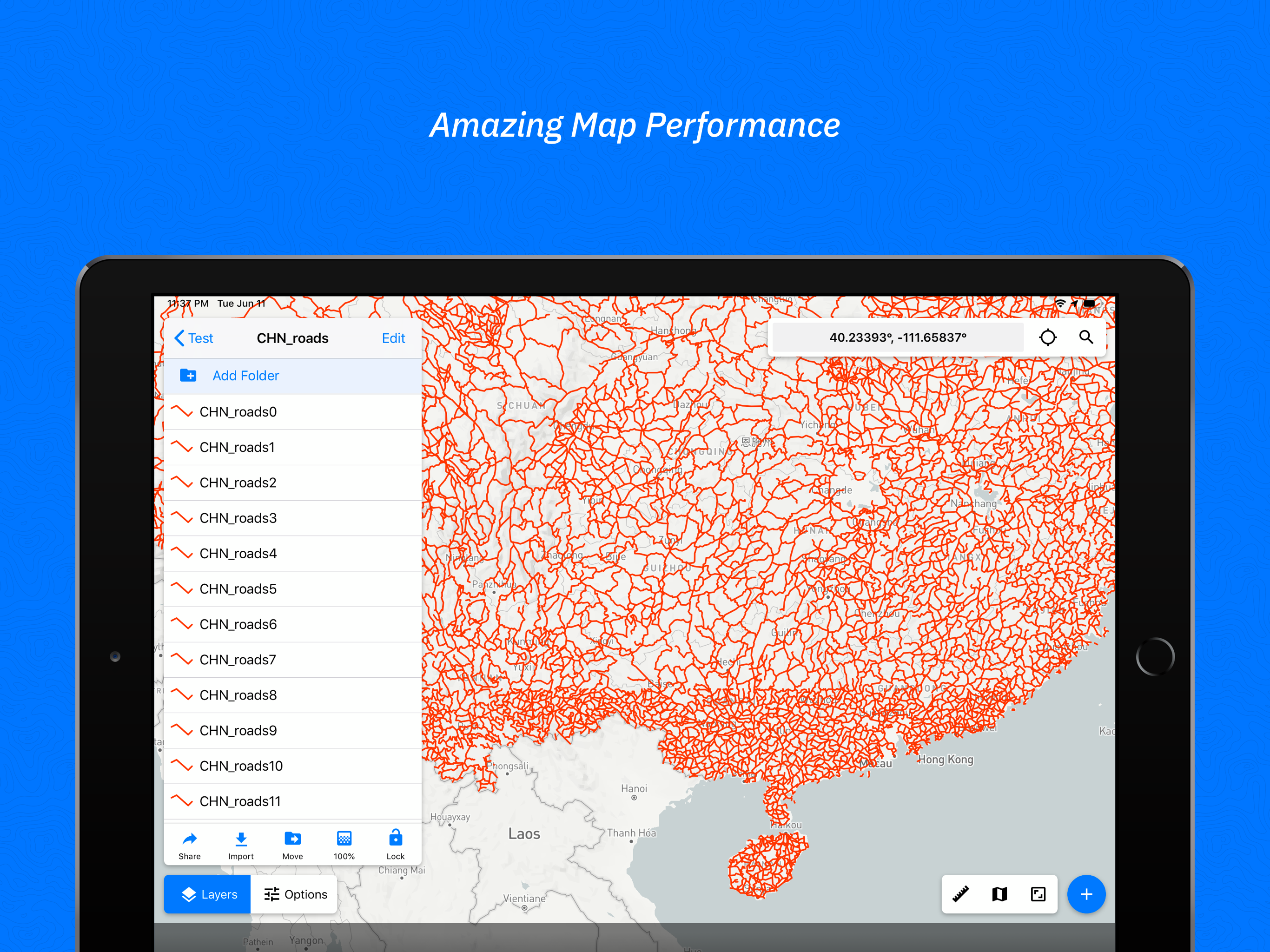Click the locate-me crosshair icon
The width and height of the screenshot is (1270, 952).
(x=1047, y=337)
